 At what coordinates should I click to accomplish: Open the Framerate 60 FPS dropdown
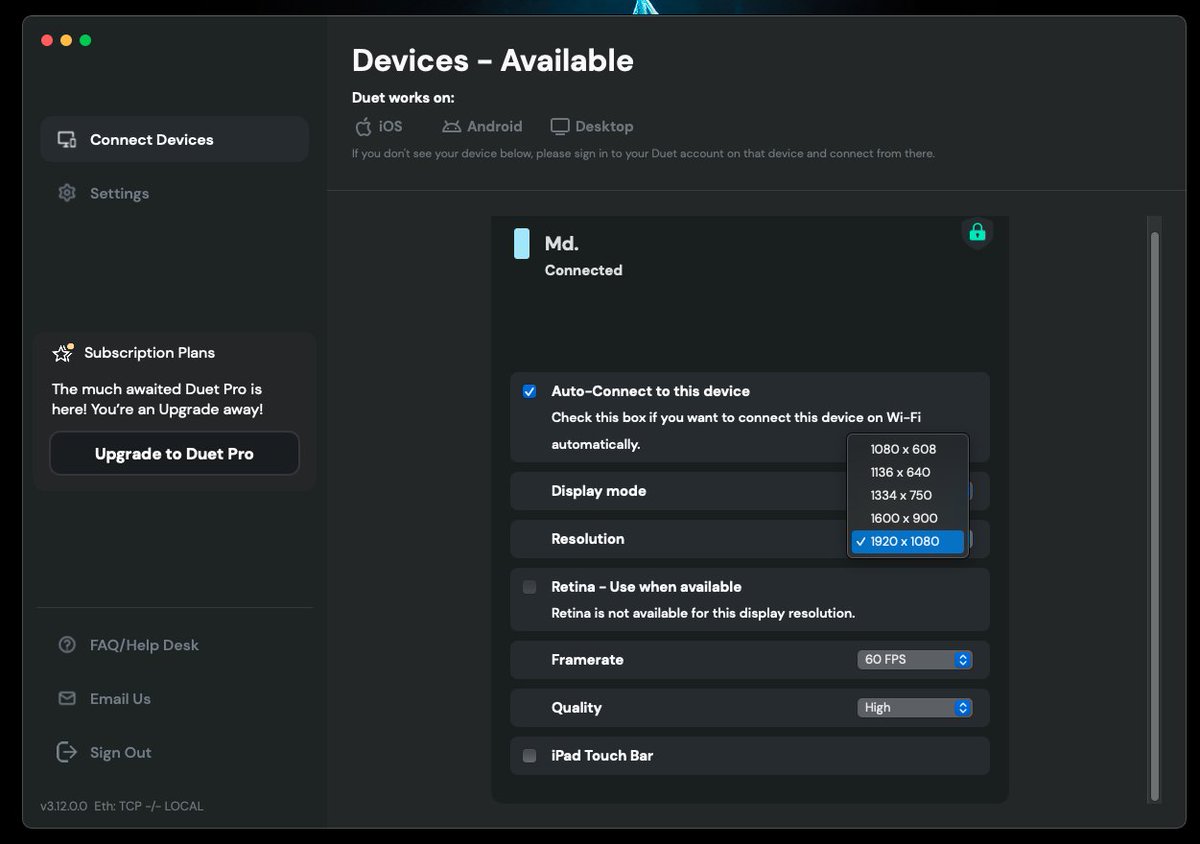tap(914, 659)
